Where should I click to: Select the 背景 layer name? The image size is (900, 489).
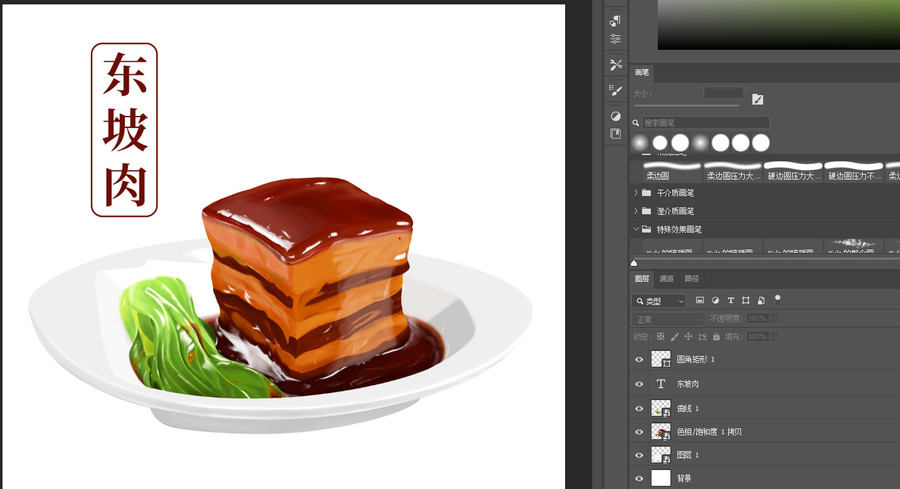[x=684, y=478]
